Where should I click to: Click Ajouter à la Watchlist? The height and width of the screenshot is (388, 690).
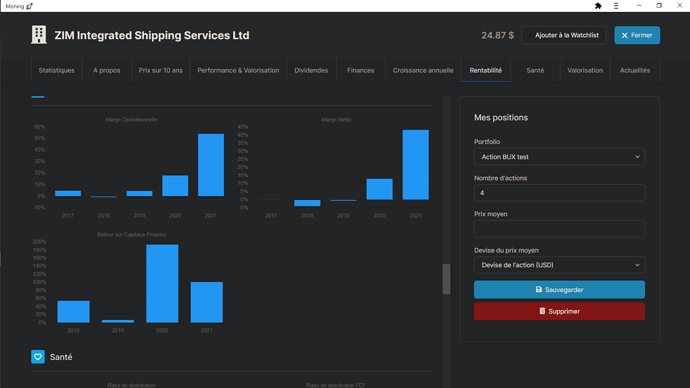click(564, 35)
